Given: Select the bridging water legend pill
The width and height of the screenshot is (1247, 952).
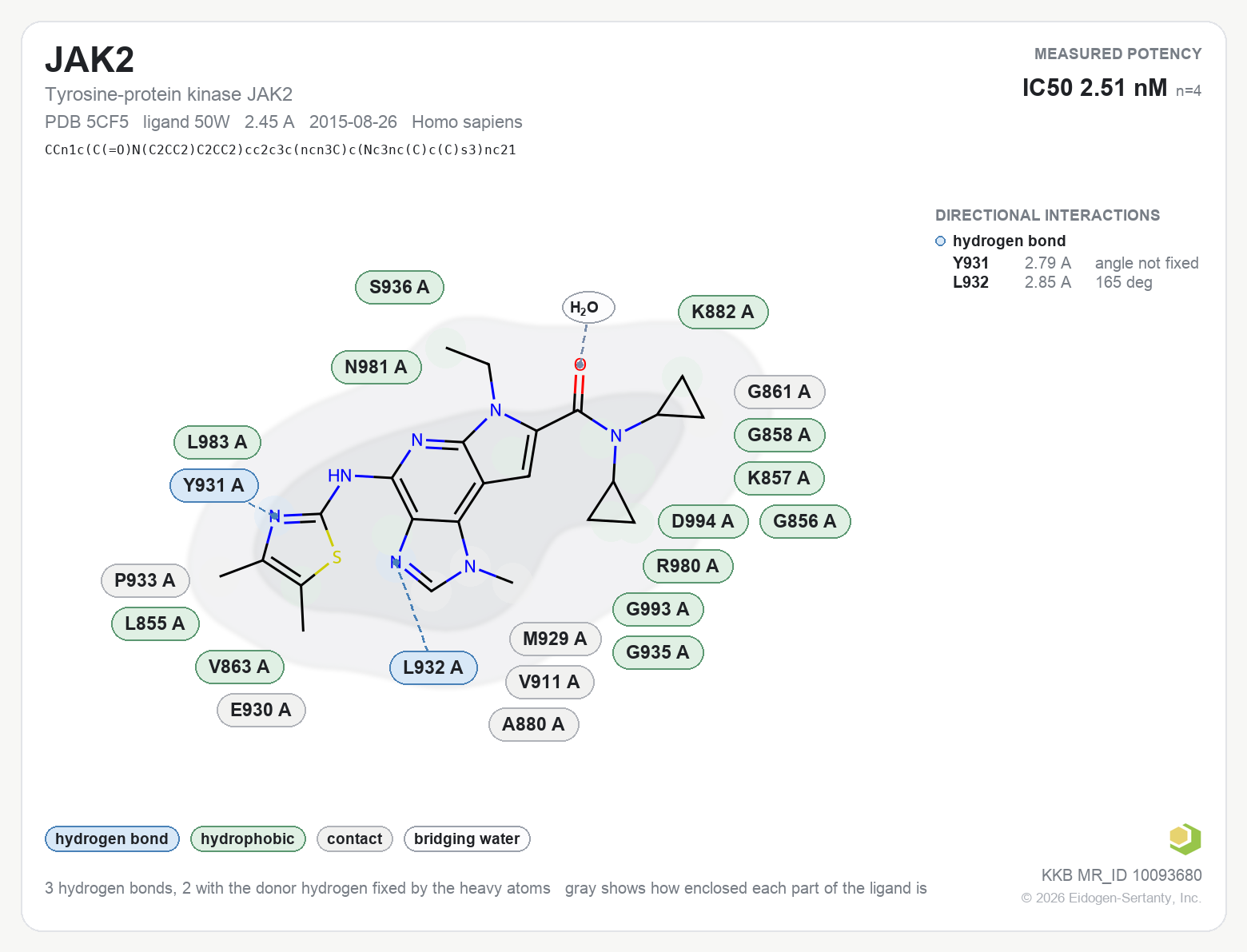Looking at the screenshot, I should click(467, 838).
